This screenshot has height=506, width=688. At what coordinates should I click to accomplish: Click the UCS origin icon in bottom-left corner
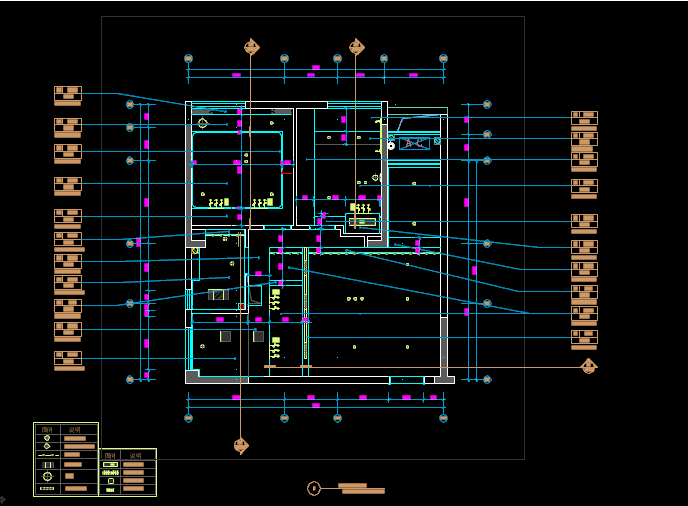tap(3, 499)
